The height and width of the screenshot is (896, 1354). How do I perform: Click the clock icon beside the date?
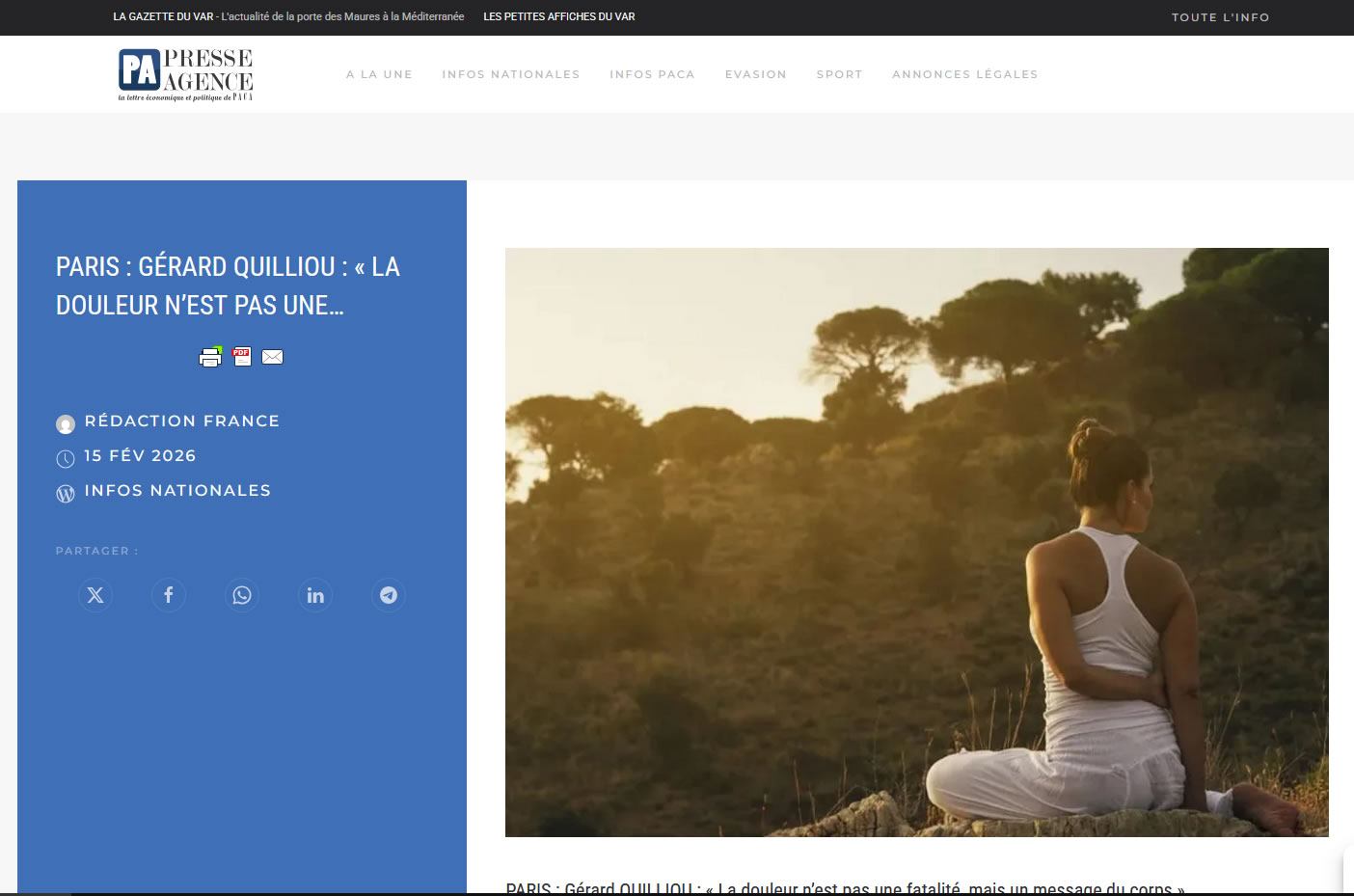click(65, 458)
